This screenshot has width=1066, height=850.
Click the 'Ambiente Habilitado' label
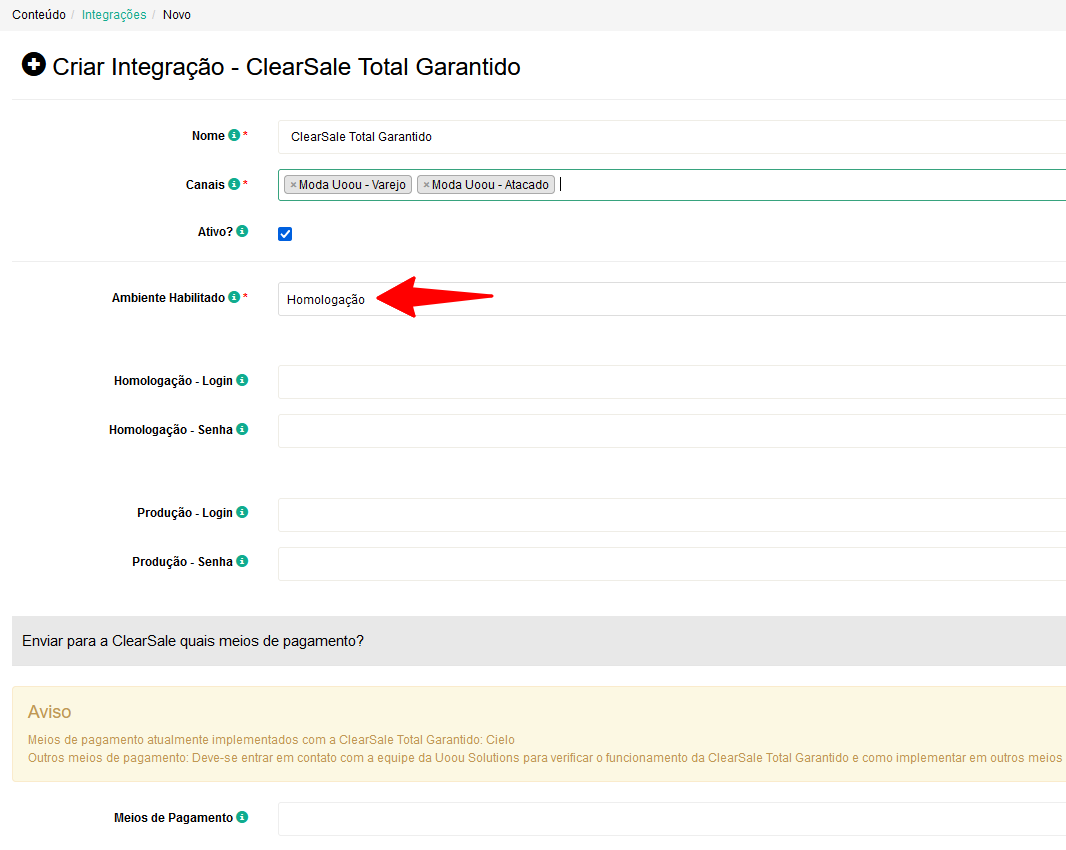tap(168, 298)
